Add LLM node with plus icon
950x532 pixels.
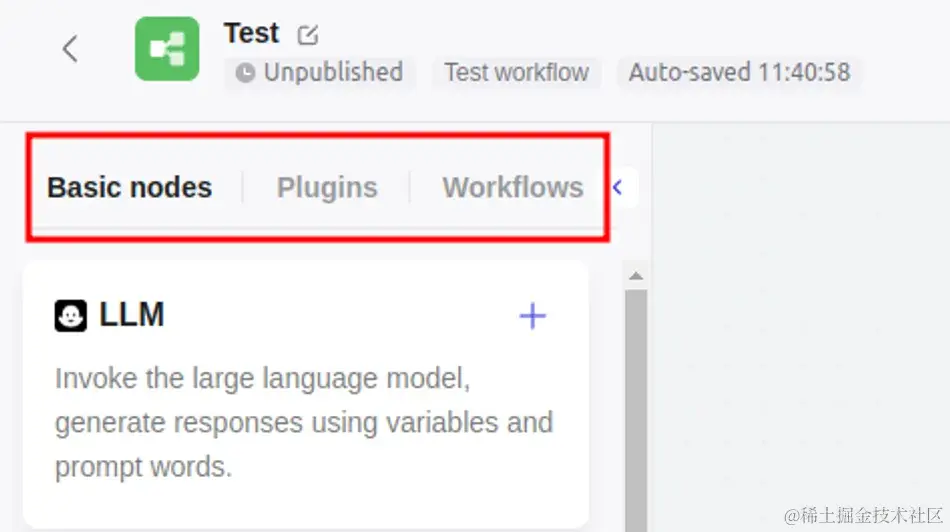(x=533, y=316)
